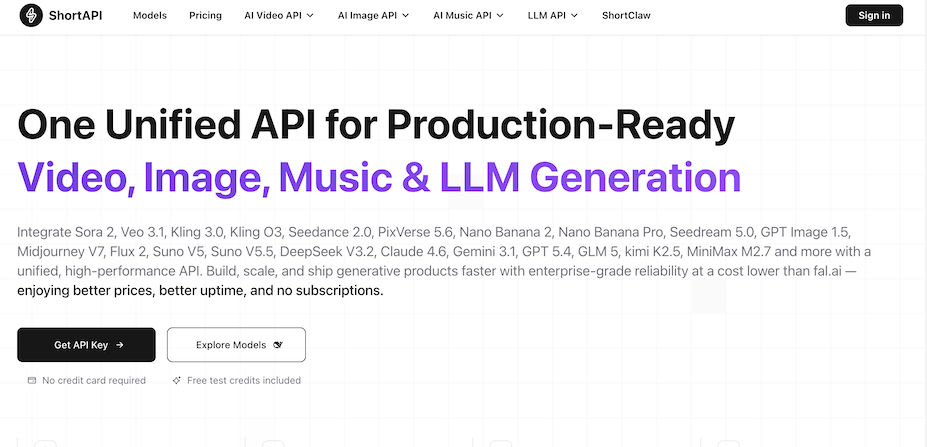
Task: Expand the AI Music API menu
Action: [468, 16]
